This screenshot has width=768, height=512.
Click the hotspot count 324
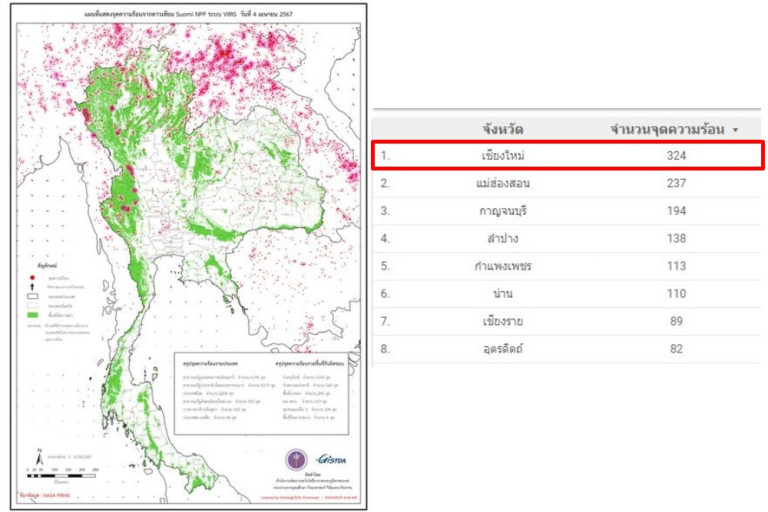point(677,156)
